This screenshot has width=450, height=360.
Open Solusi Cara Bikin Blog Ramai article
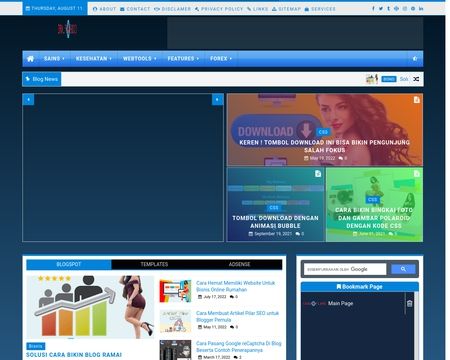(x=74, y=355)
